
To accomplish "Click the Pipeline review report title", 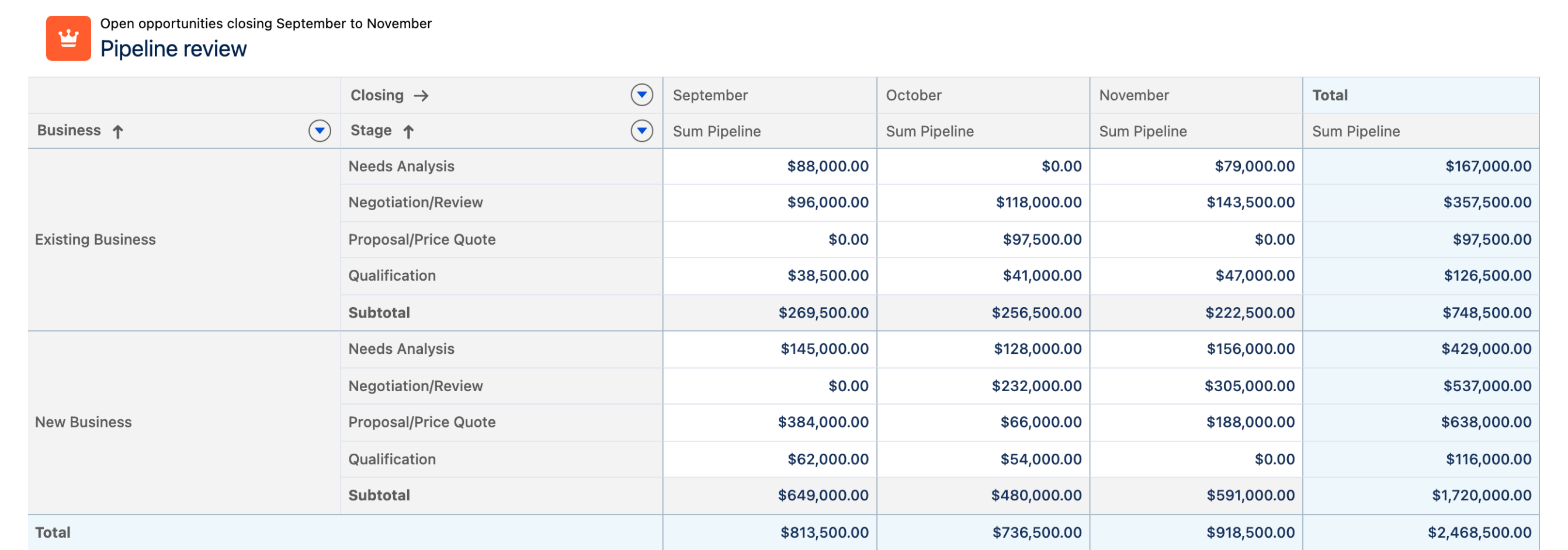I will point(174,48).
